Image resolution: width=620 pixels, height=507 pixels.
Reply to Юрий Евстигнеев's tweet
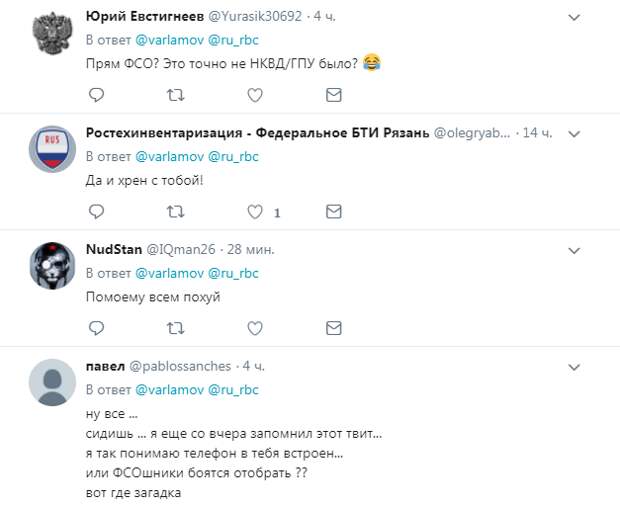97,95
